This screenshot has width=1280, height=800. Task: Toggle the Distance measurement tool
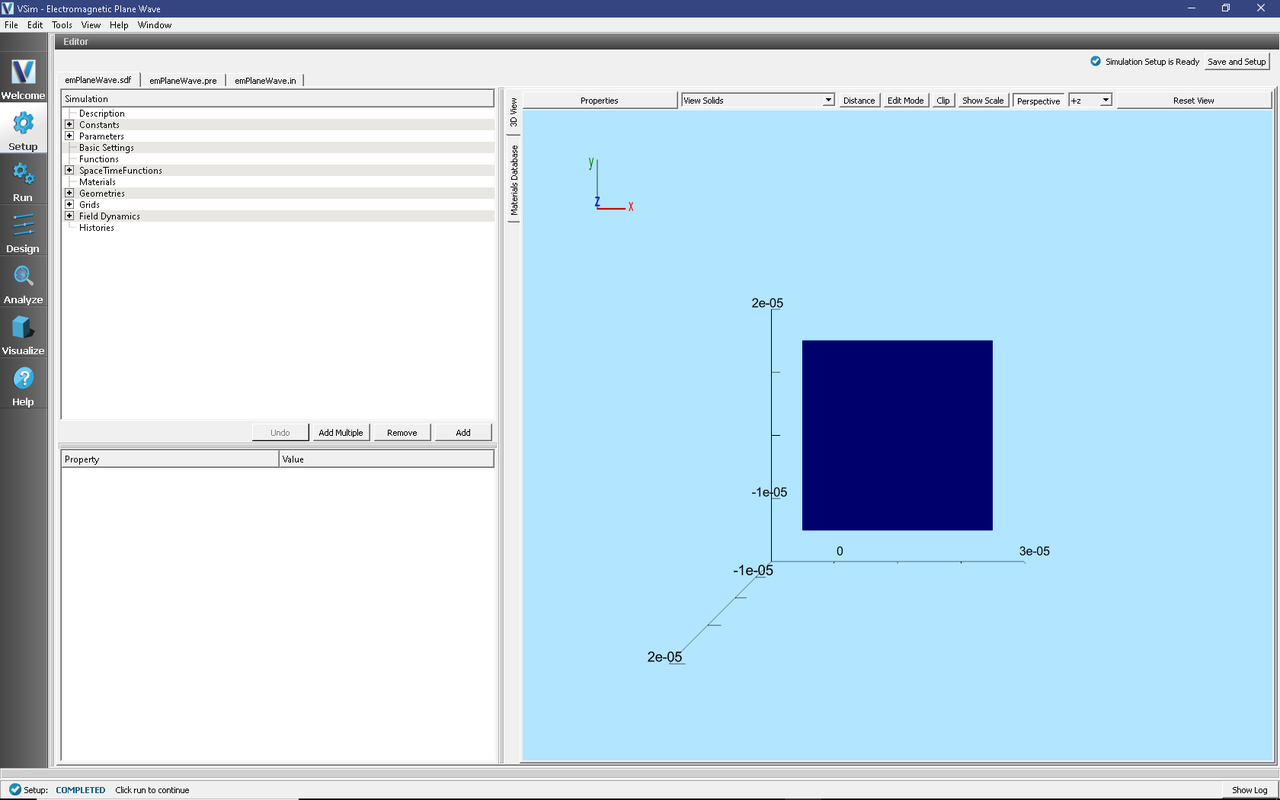tap(858, 100)
